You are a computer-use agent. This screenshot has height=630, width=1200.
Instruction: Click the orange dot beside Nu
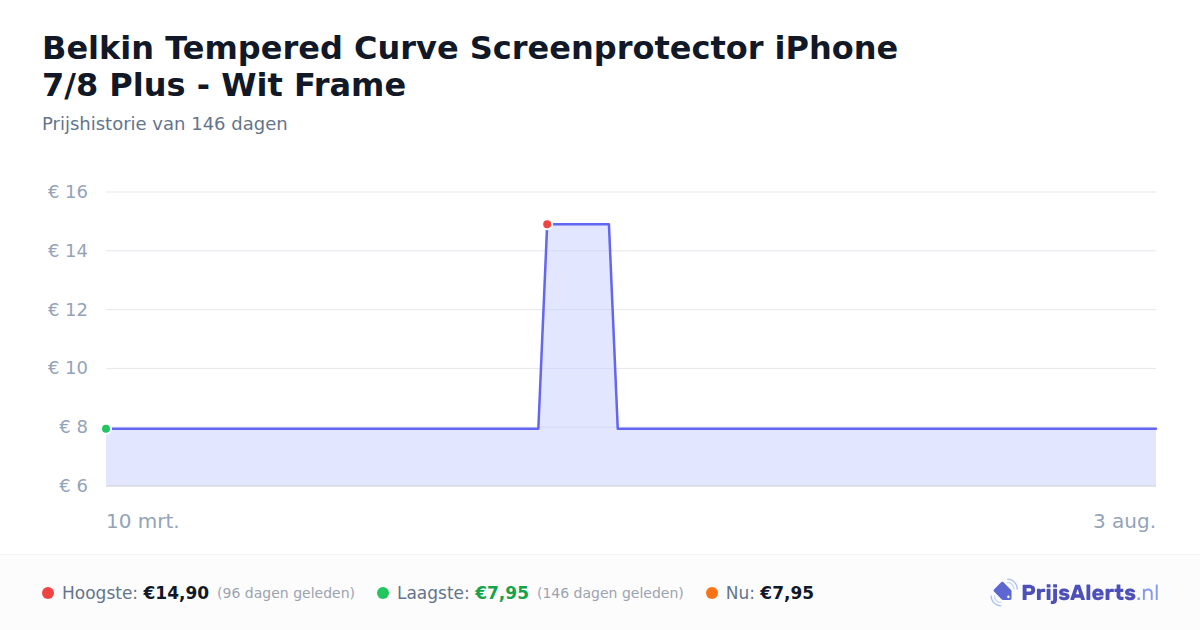point(712,593)
